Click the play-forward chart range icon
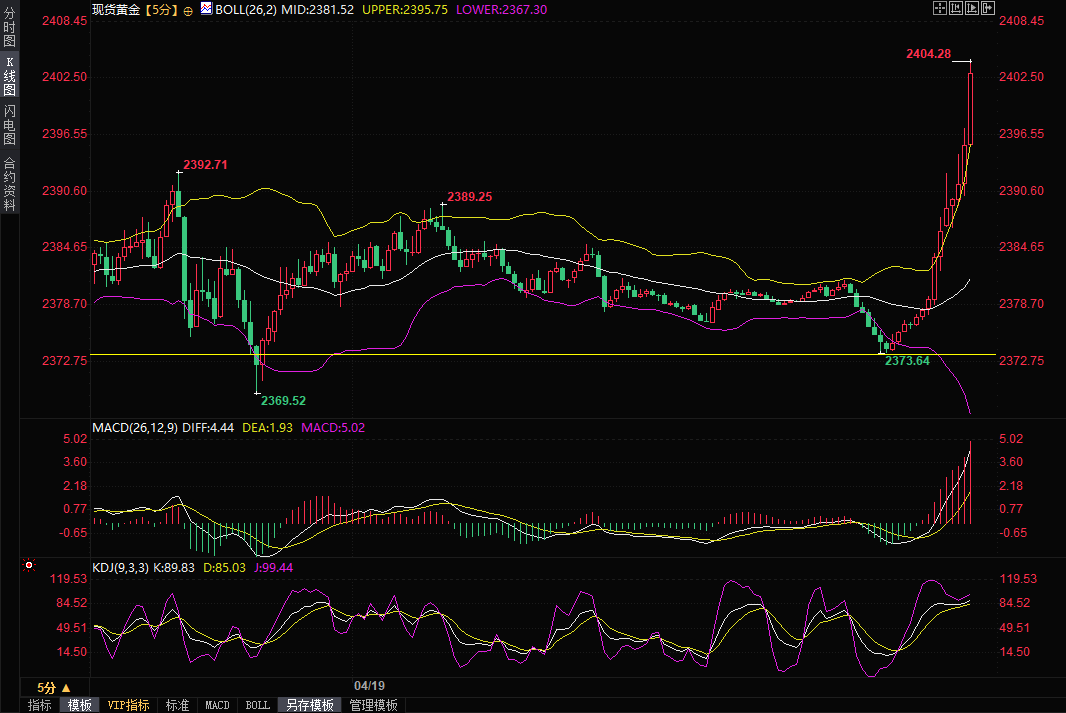The height and width of the screenshot is (713, 1066). pyautogui.click(x=972, y=8)
